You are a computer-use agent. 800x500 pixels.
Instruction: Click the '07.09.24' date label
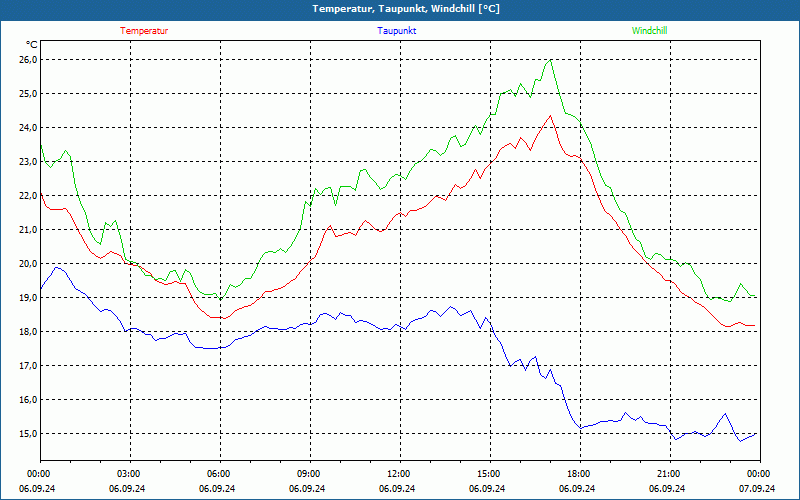point(757,488)
